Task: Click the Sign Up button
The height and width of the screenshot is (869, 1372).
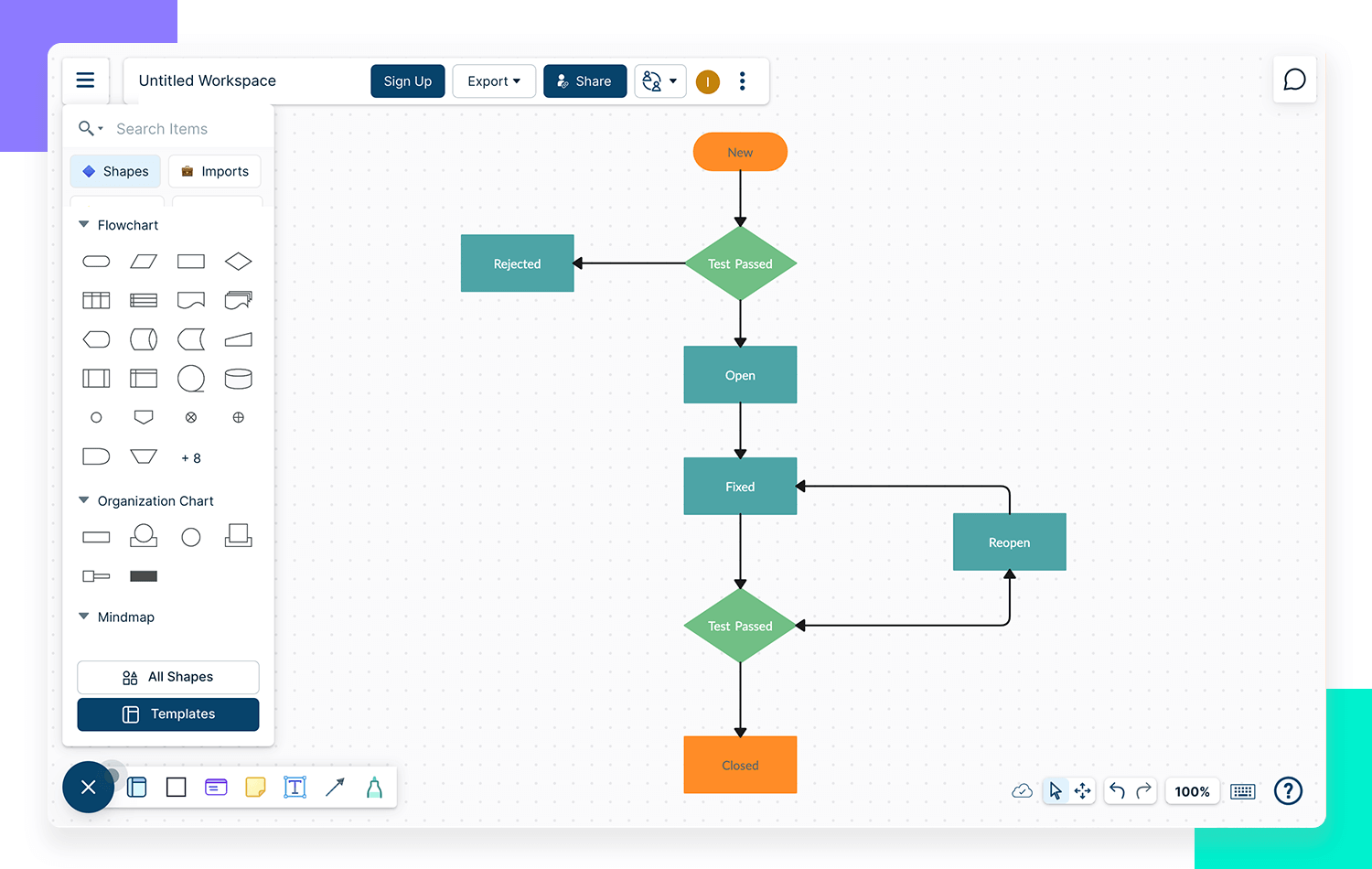Action: point(408,81)
